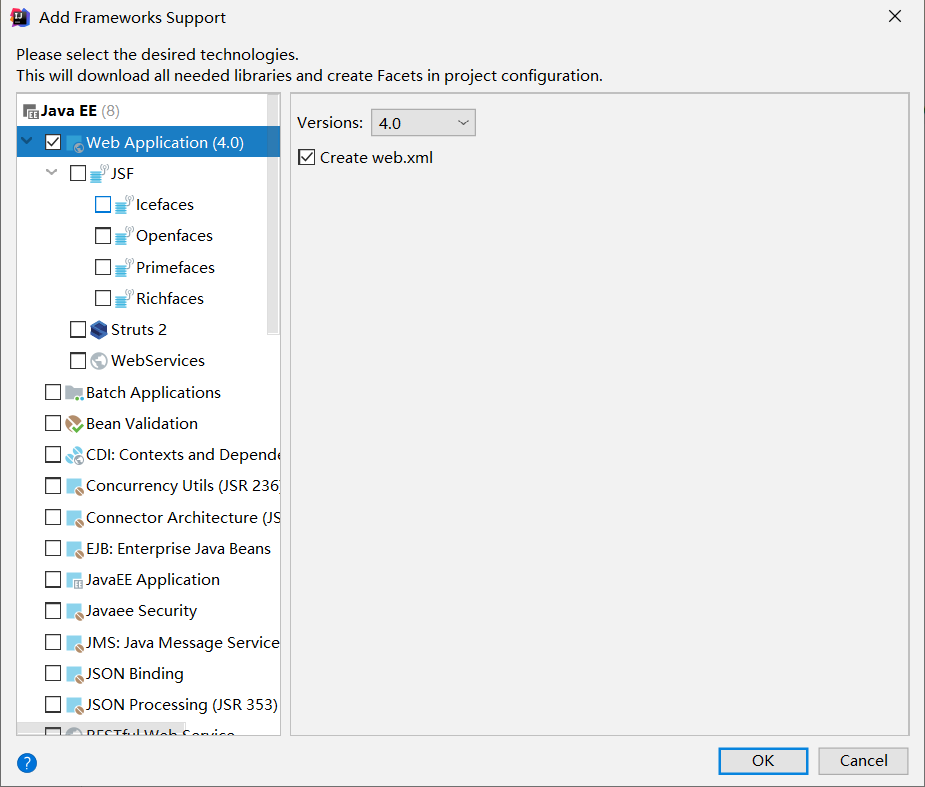Image resolution: width=925 pixels, height=787 pixels.
Task: Select the Batch Applications row label
Action: (x=153, y=393)
